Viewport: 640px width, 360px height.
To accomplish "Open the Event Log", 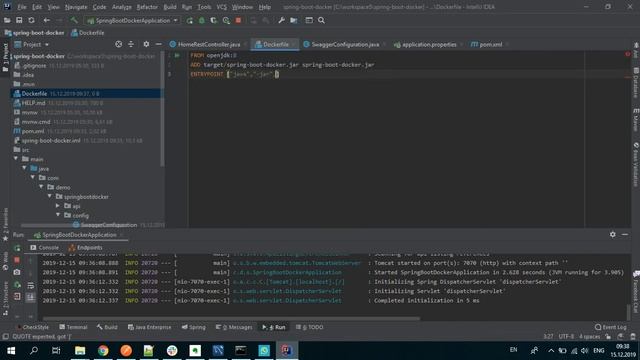I will 611,327.
